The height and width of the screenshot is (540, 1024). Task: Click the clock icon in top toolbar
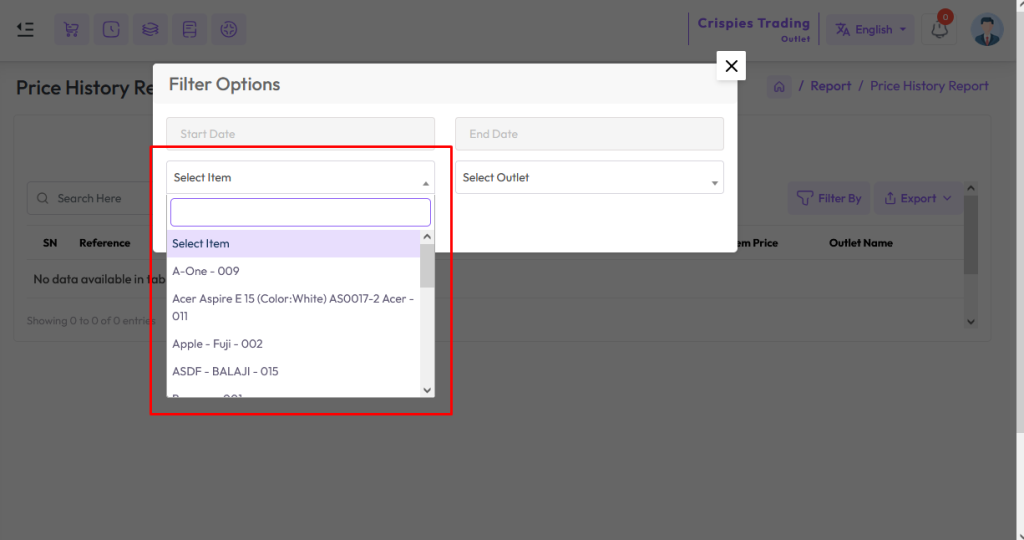[110, 29]
